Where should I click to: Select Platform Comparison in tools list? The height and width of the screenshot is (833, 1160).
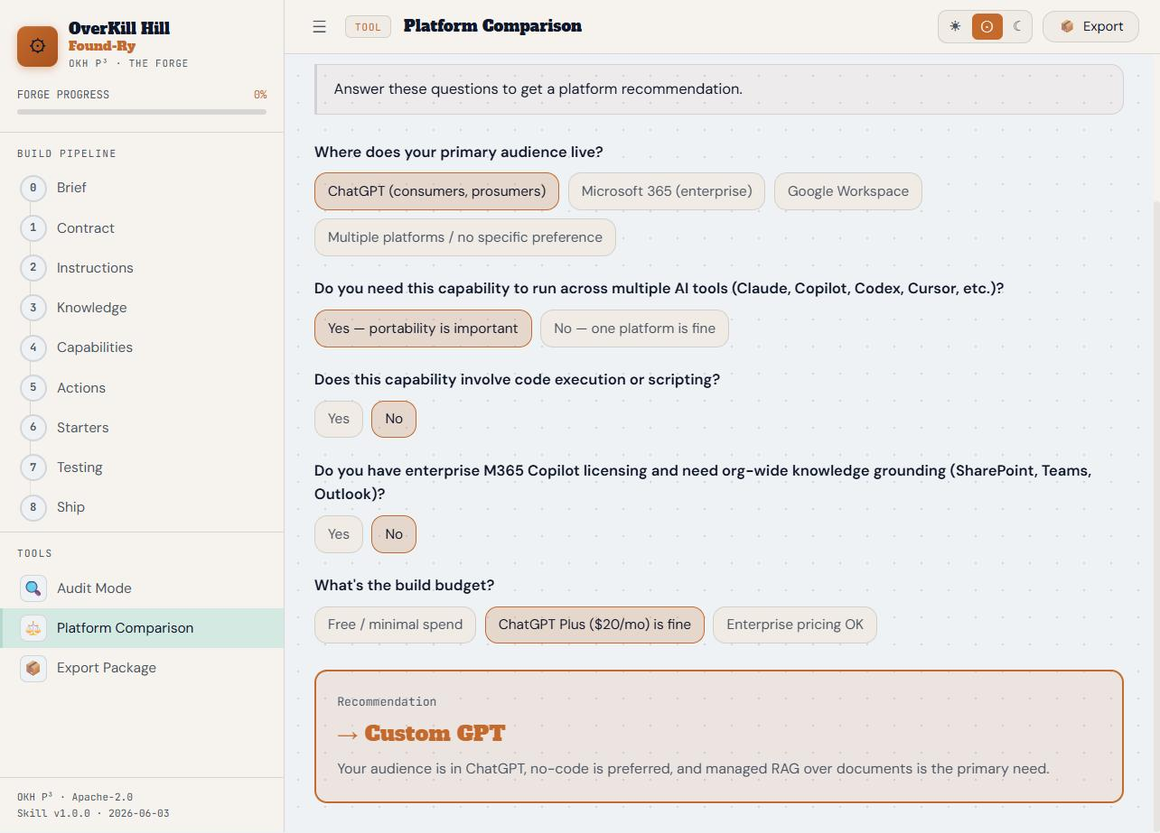[x=141, y=628]
